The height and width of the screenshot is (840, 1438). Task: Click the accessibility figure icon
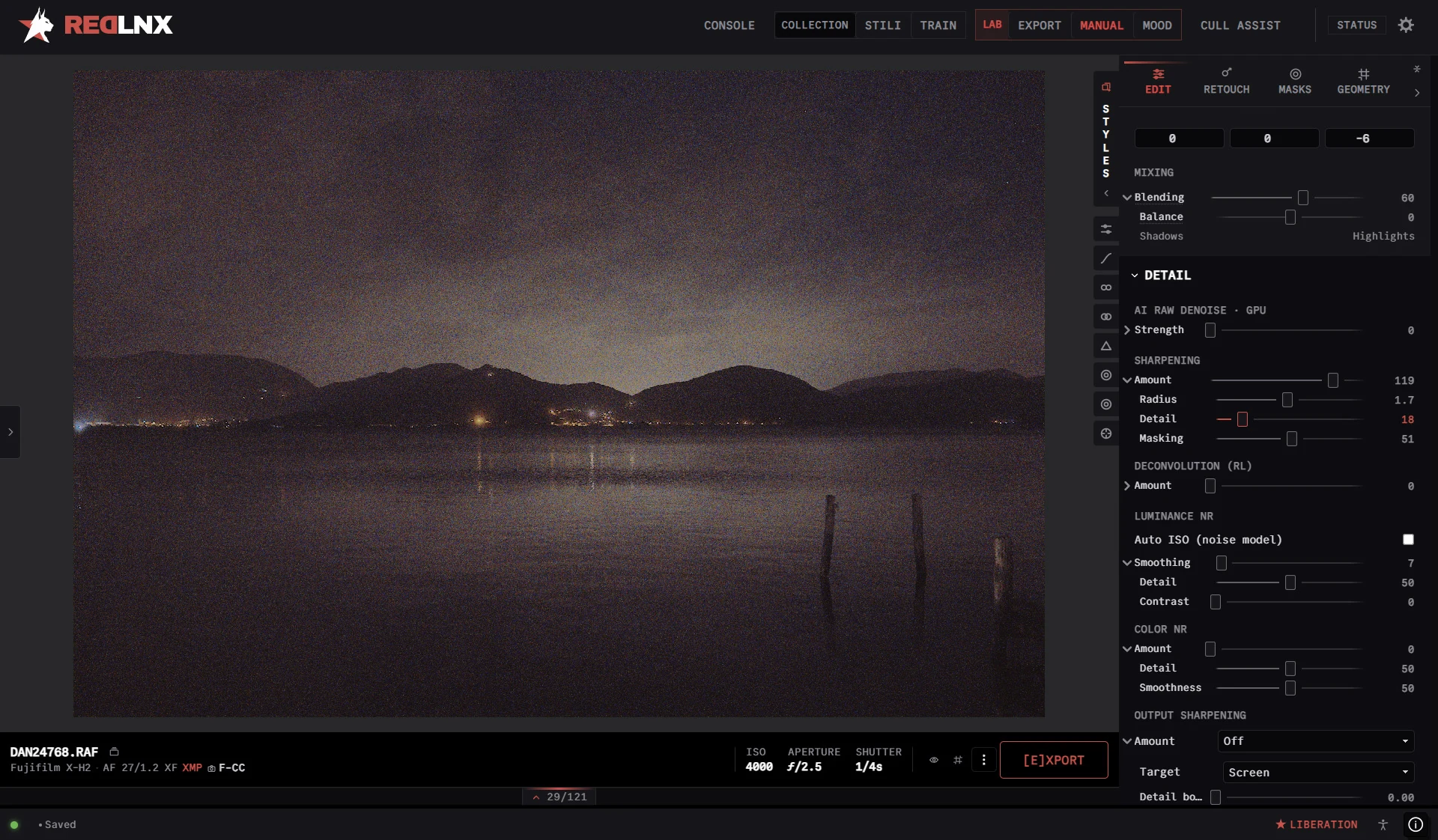point(1383,824)
